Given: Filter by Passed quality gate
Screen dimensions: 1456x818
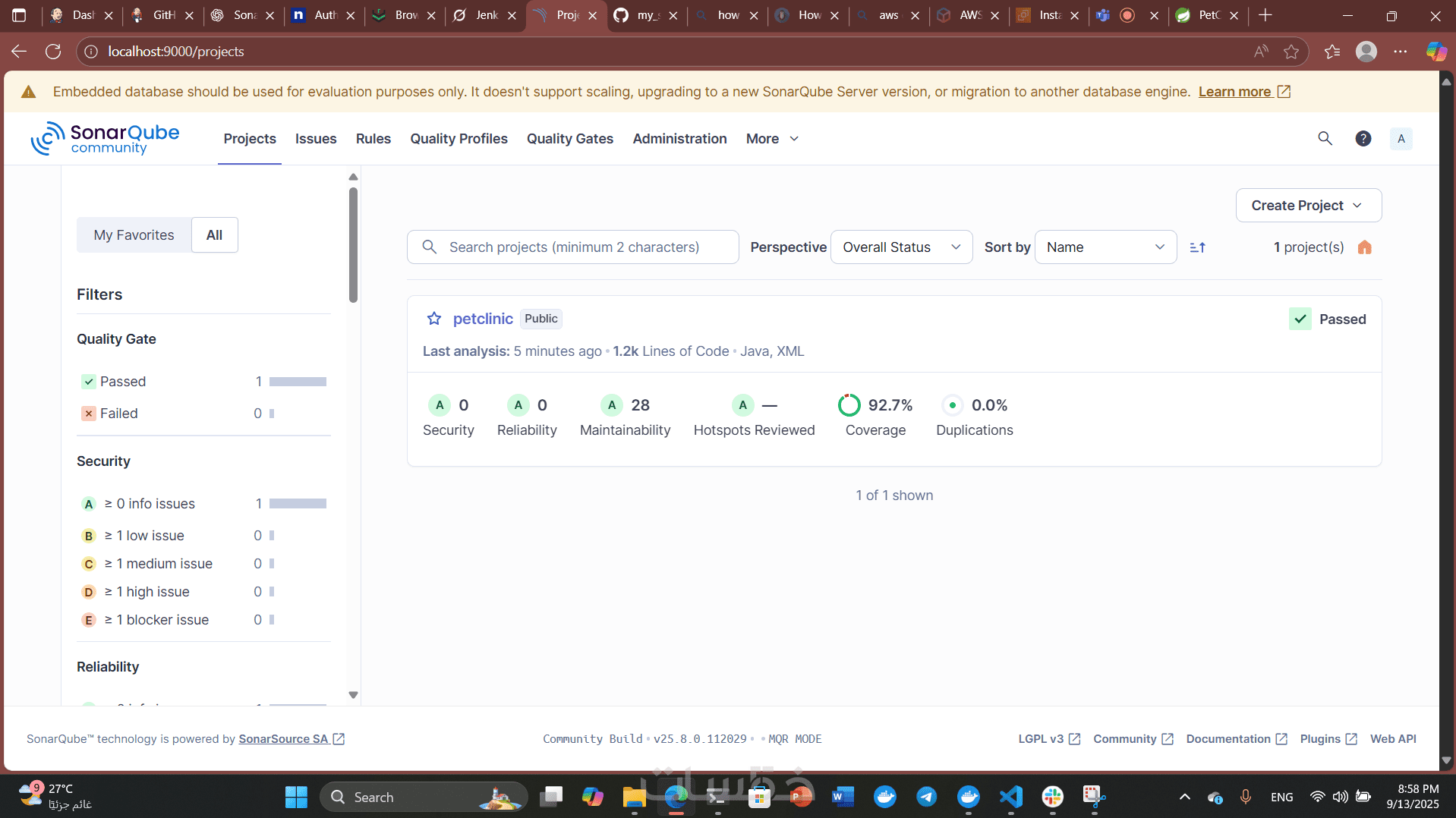Looking at the screenshot, I should click(x=203, y=382).
